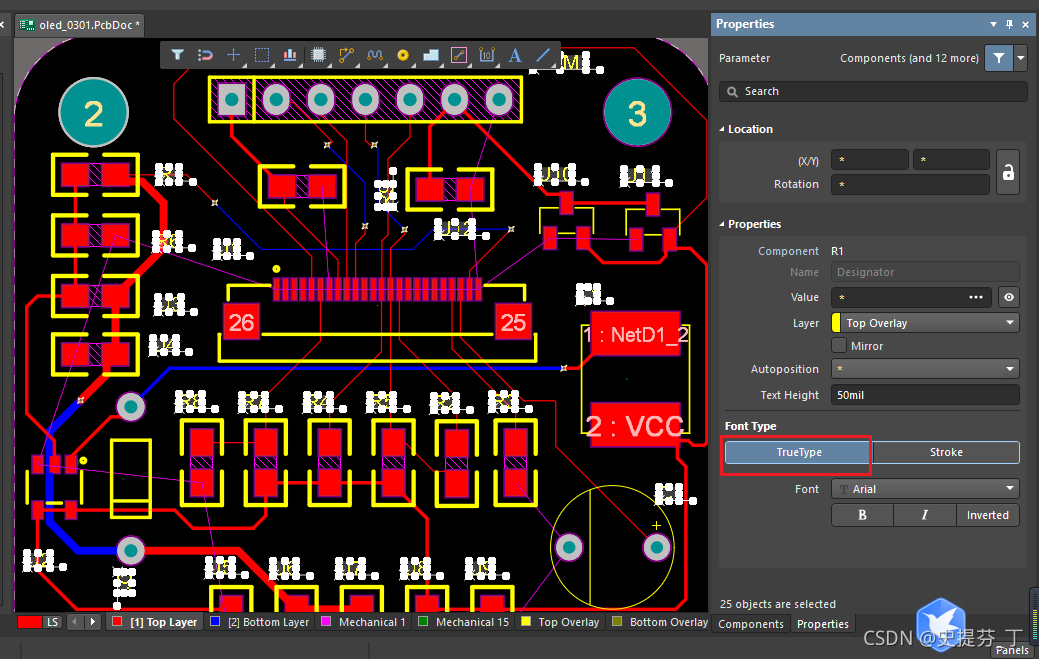
Task: Click the X location field
Action: 869,160
